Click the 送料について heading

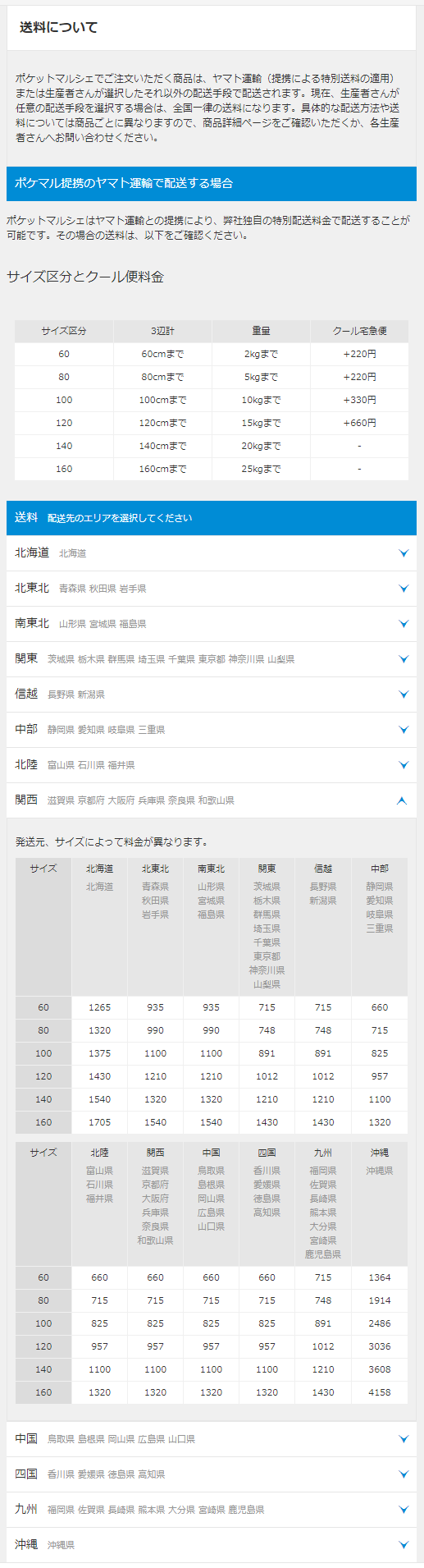pos(58,27)
